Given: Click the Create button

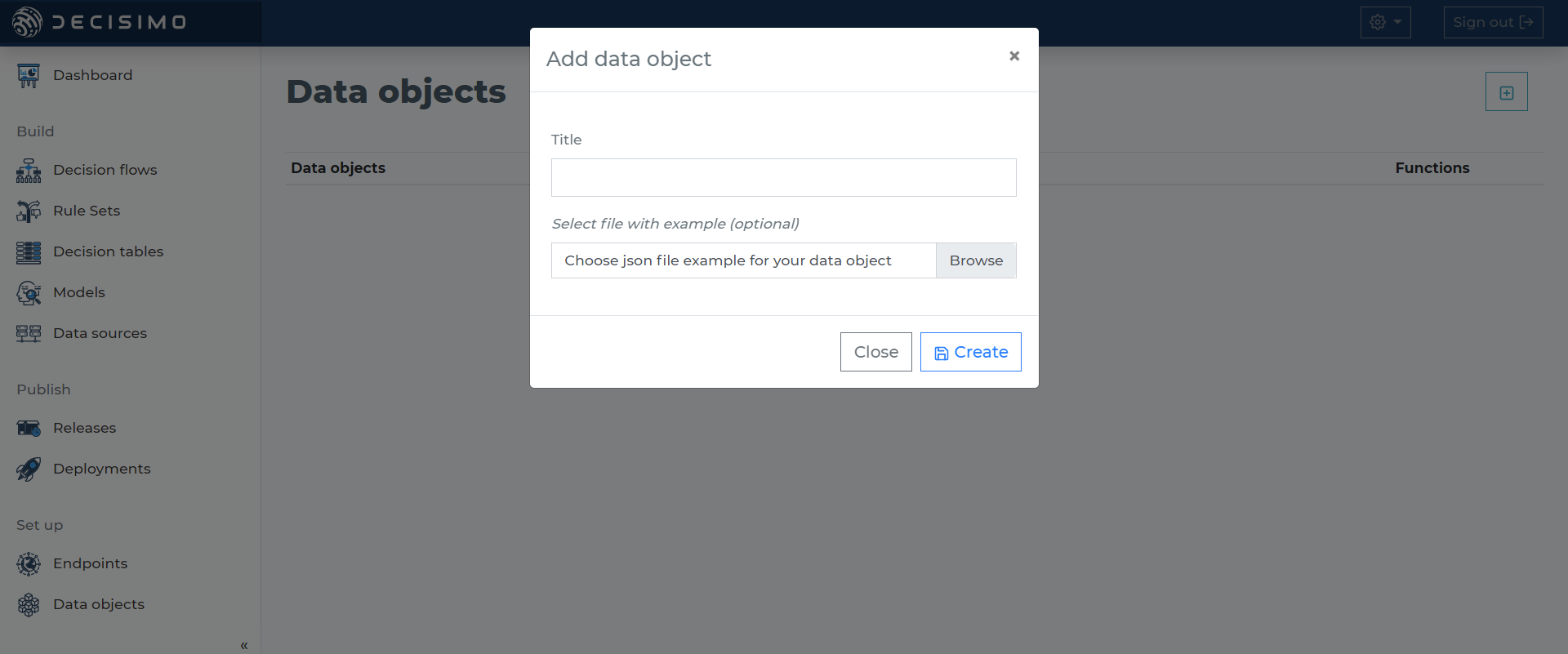Looking at the screenshot, I should 971,352.
